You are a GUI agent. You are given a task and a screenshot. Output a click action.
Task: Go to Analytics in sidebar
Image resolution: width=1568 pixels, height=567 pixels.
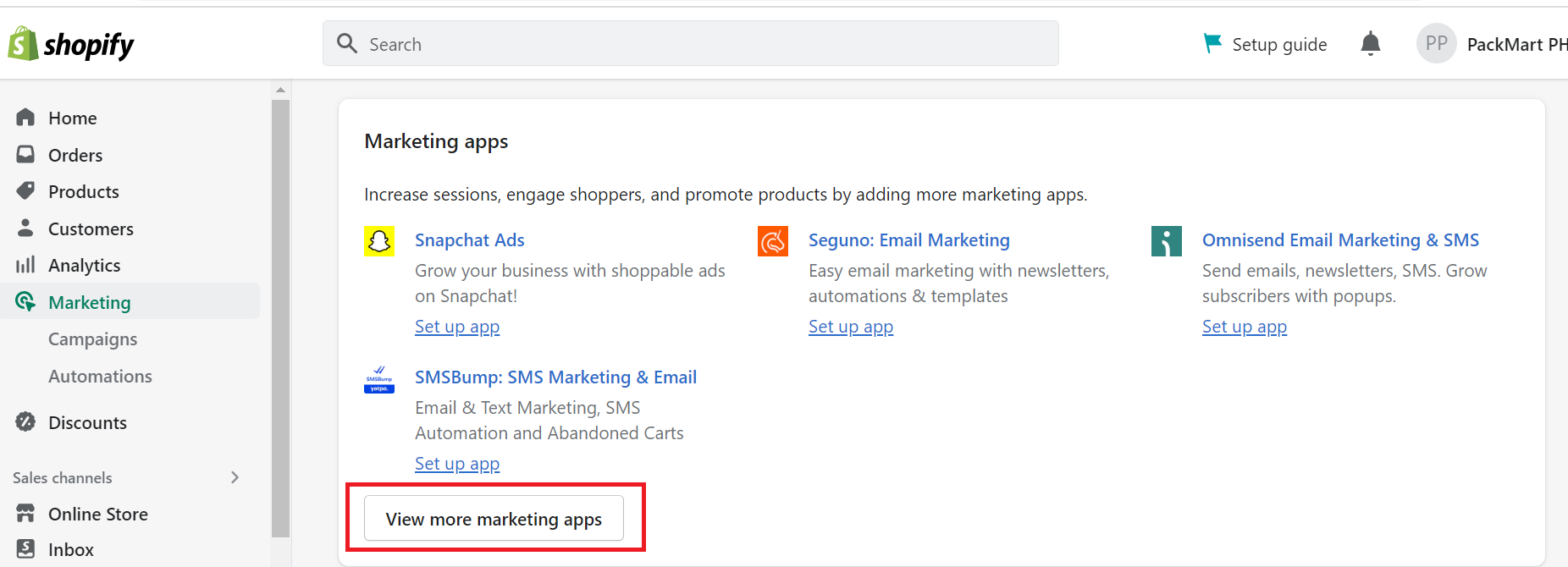click(x=84, y=266)
